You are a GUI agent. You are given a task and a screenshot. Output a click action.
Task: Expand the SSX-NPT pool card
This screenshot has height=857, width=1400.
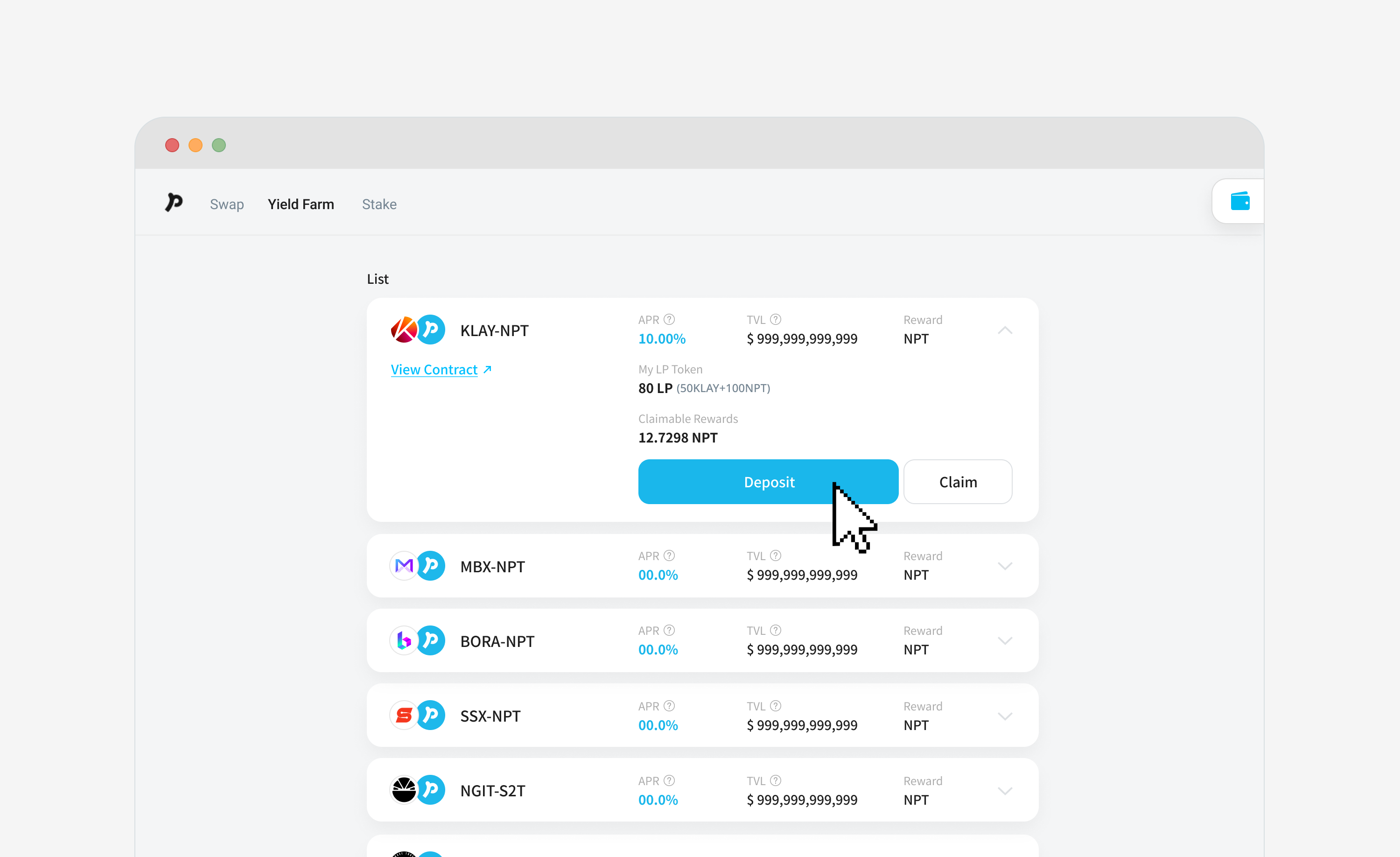coord(1005,716)
